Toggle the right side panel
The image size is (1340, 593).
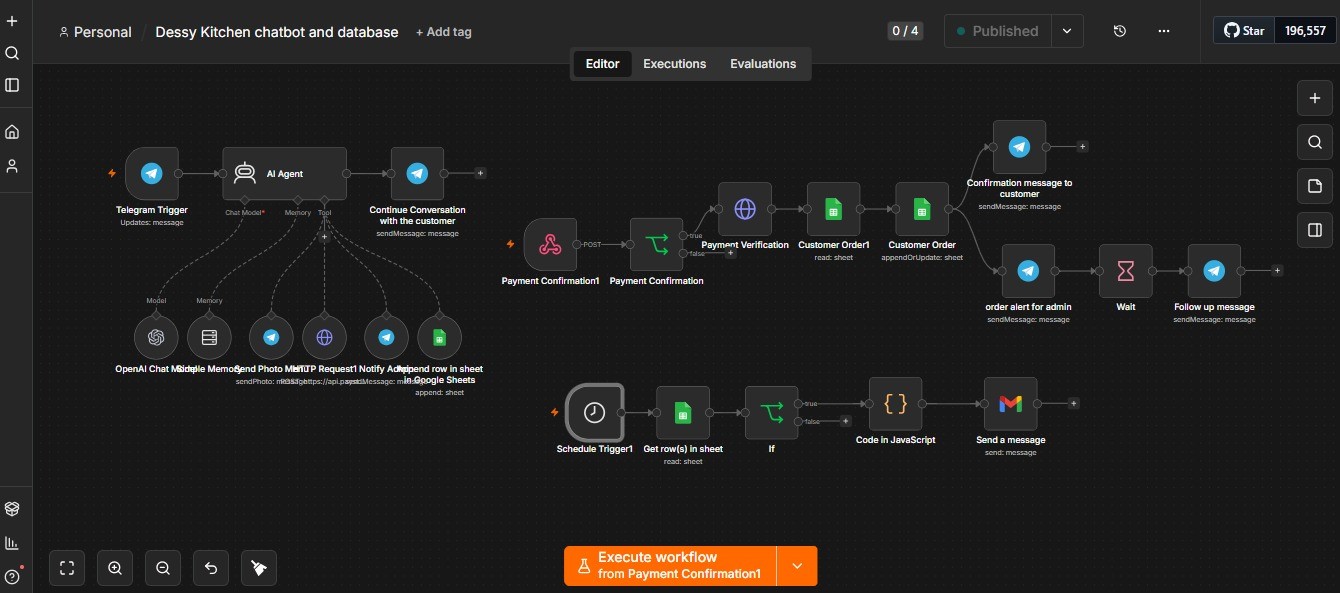(1315, 230)
